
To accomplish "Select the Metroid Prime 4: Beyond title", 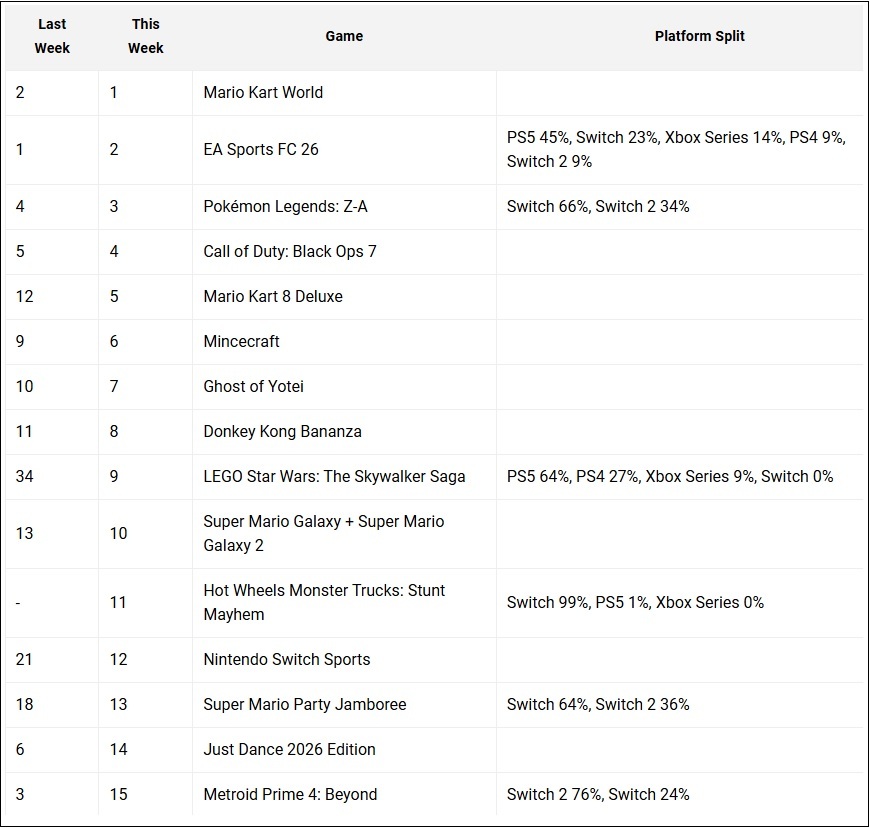I will coord(290,794).
